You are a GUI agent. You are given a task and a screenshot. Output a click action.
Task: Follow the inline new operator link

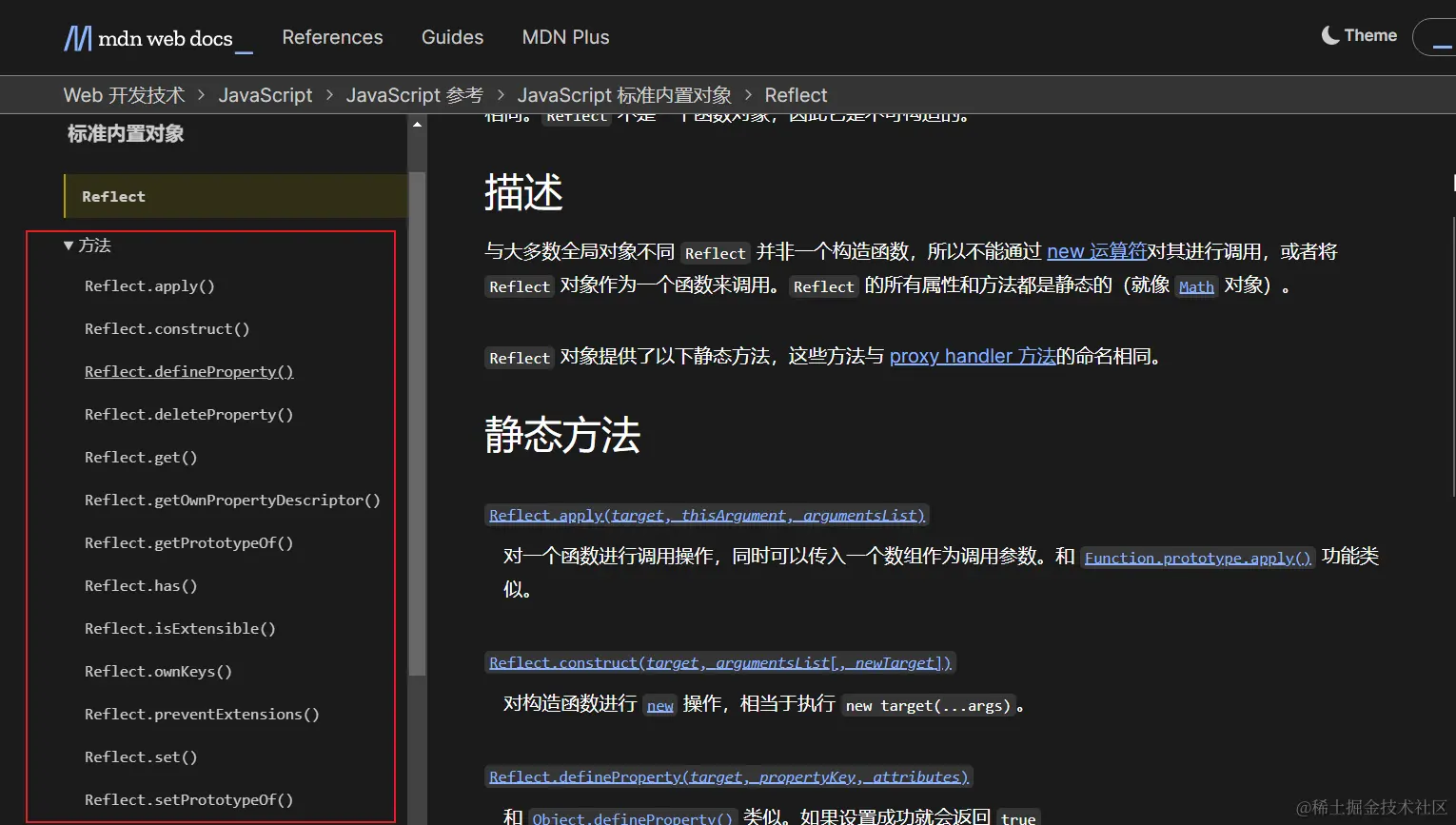point(659,705)
